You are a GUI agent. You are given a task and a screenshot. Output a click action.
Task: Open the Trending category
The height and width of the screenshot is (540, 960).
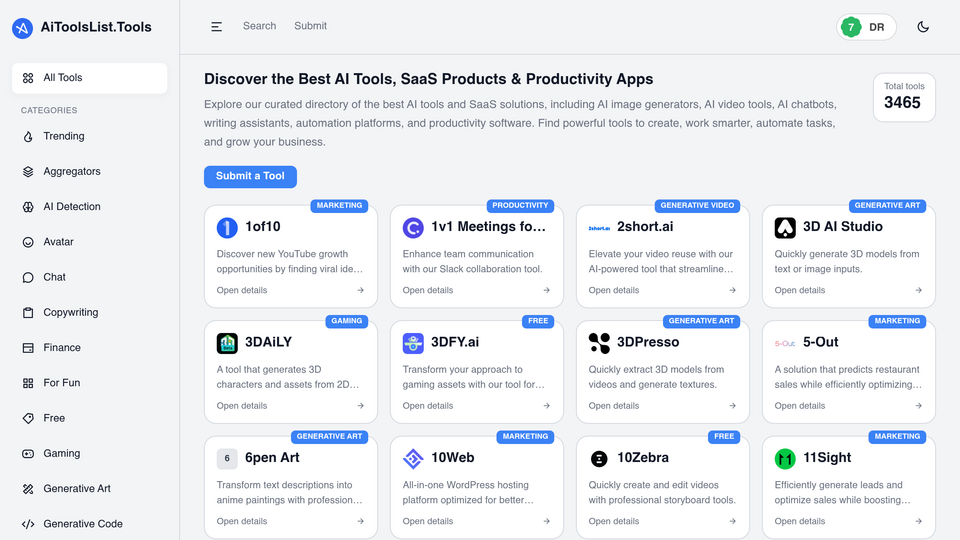click(89, 136)
